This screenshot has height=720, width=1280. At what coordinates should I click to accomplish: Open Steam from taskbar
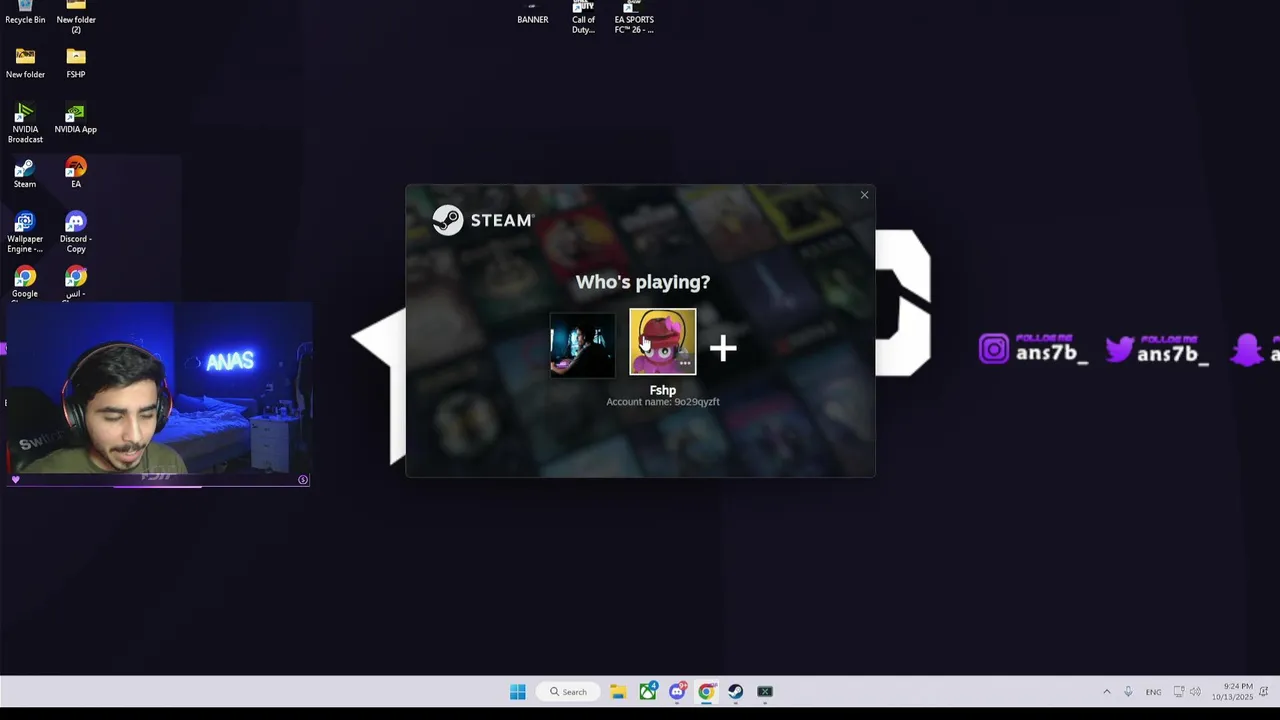tap(735, 692)
